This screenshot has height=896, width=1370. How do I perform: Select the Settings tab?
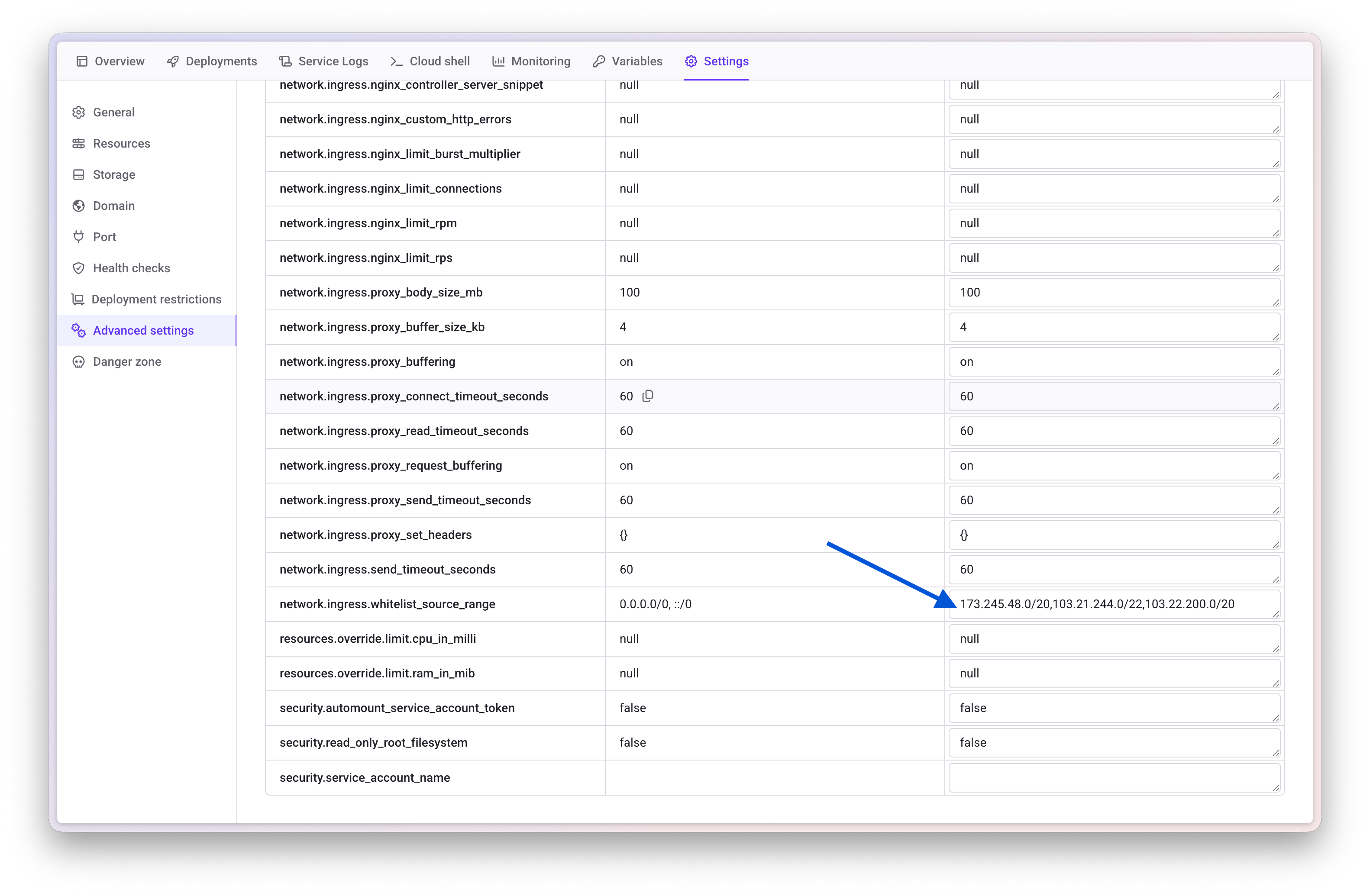click(x=717, y=61)
